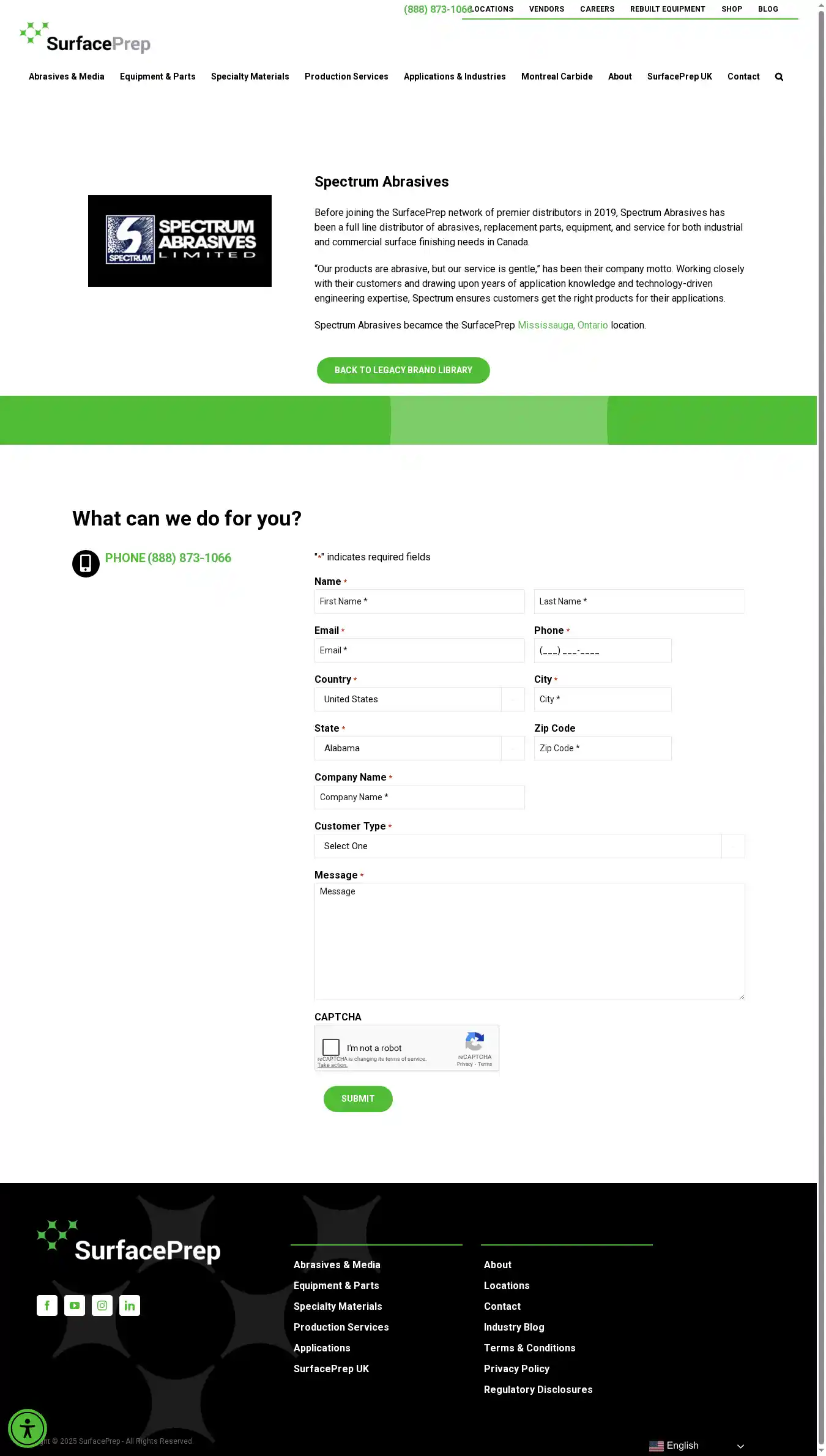826x1456 pixels.
Task: Open the YouTube social icon in footer
Action: pos(75,1306)
